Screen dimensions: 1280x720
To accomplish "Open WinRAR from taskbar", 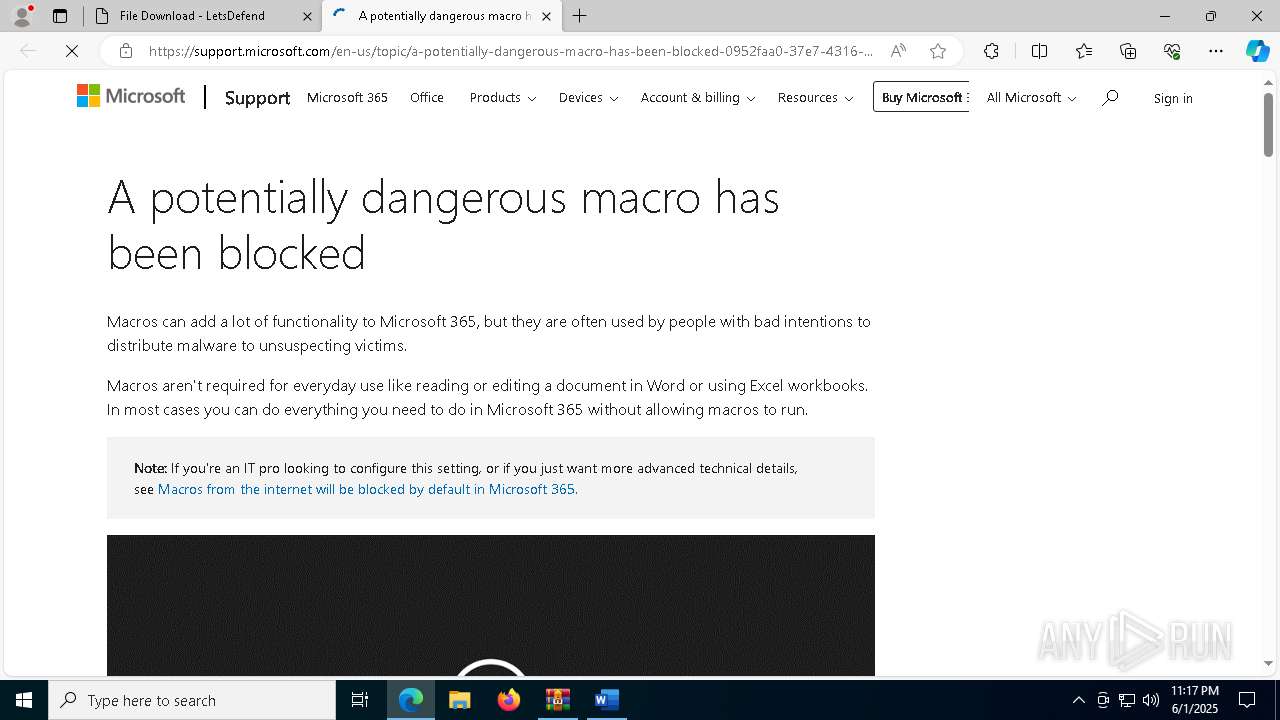I will pyautogui.click(x=558, y=700).
